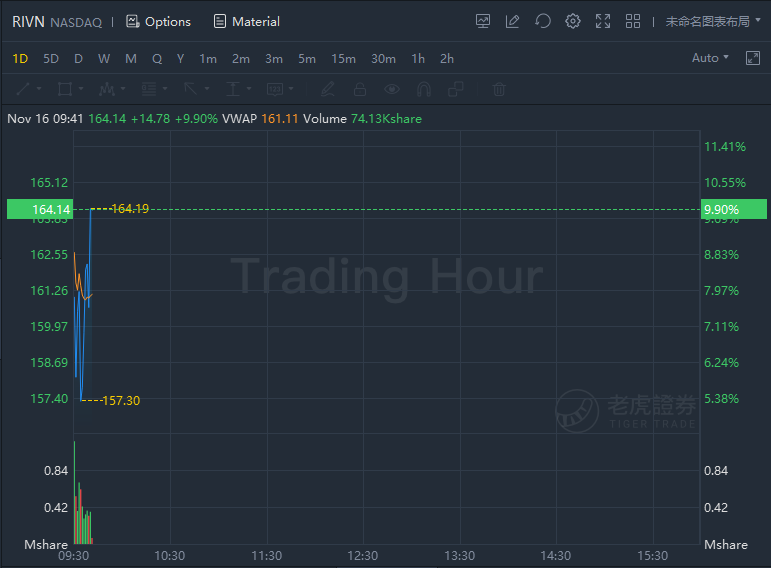Select the 30m interval

pyautogui.click(x=383, y=59)
